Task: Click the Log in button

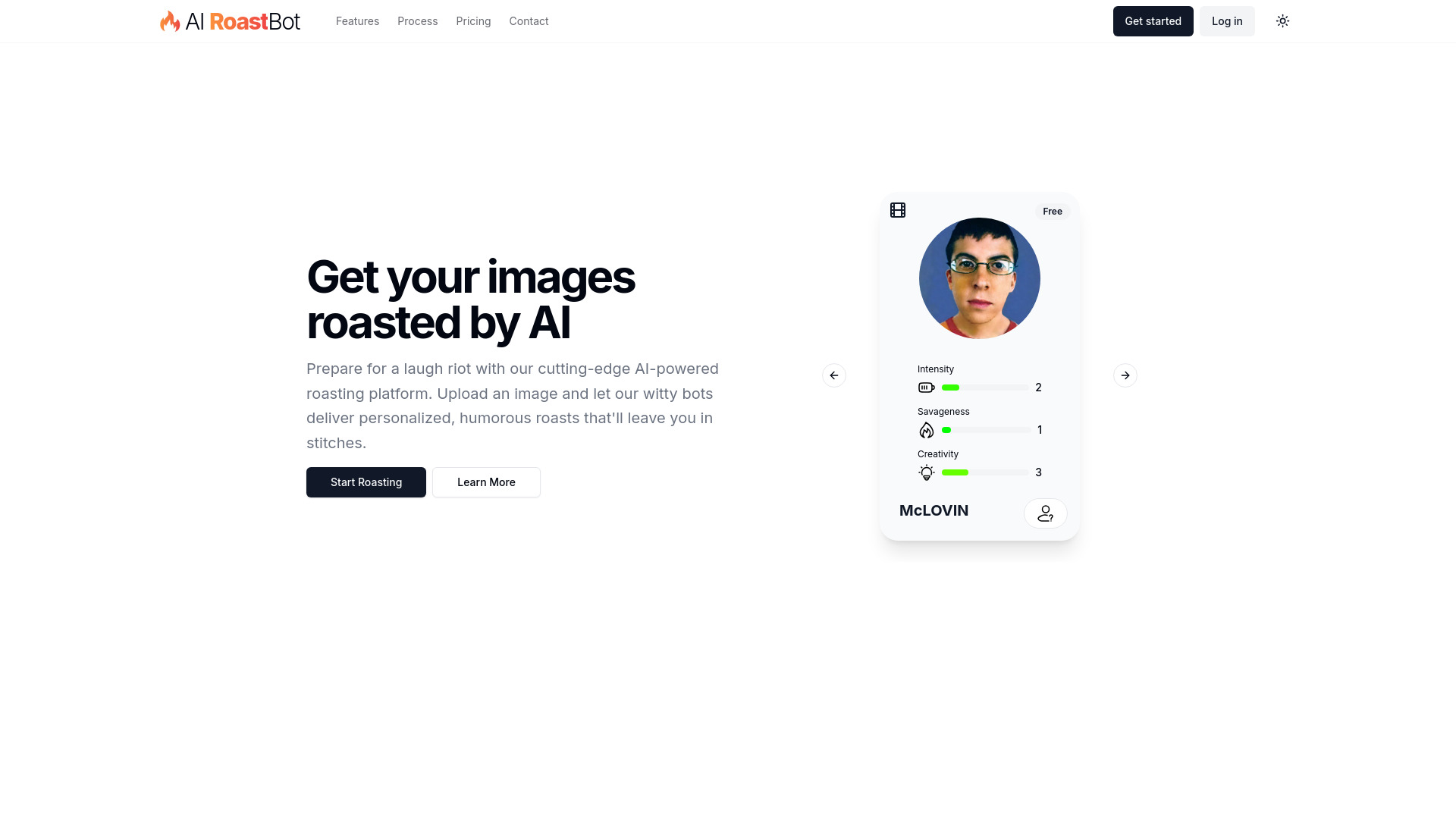Action: pyautogui.click(x=1227, y=21)
